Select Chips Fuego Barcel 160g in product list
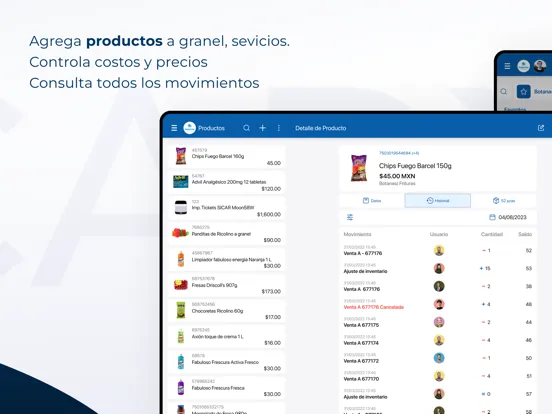 (x=226, y=157)
